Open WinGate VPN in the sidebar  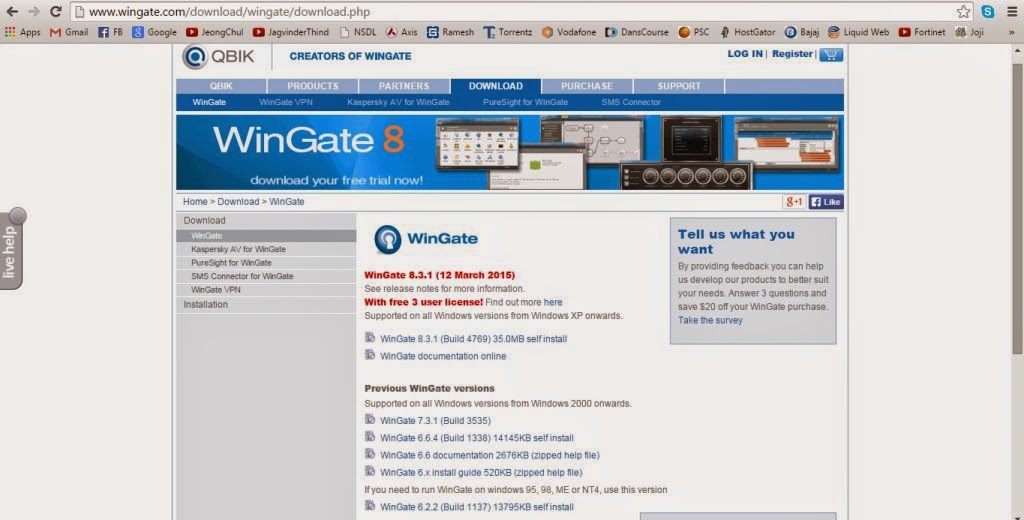pyautogui.click(x=266, y=289)
